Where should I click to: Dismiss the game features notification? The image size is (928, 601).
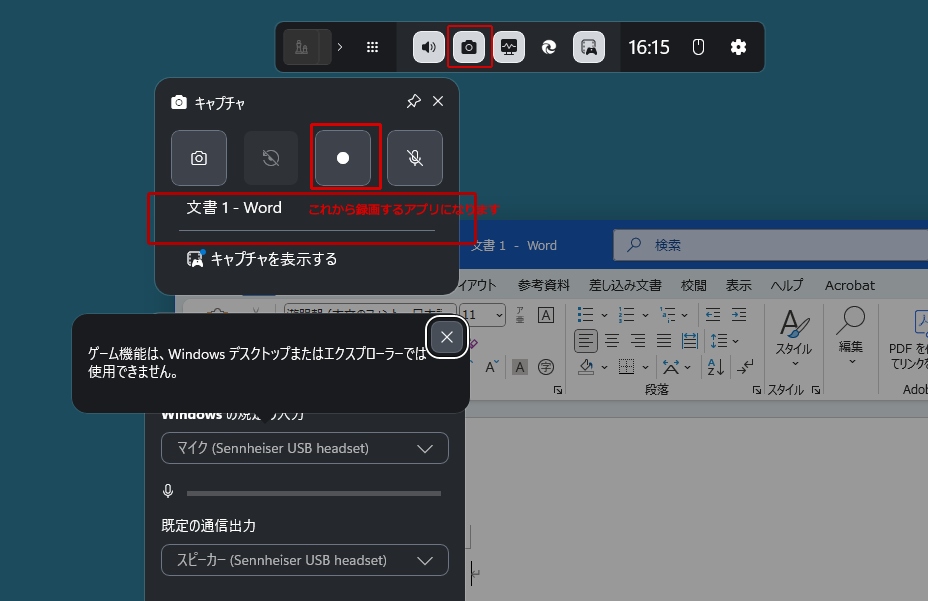click(x=447, y=337)
